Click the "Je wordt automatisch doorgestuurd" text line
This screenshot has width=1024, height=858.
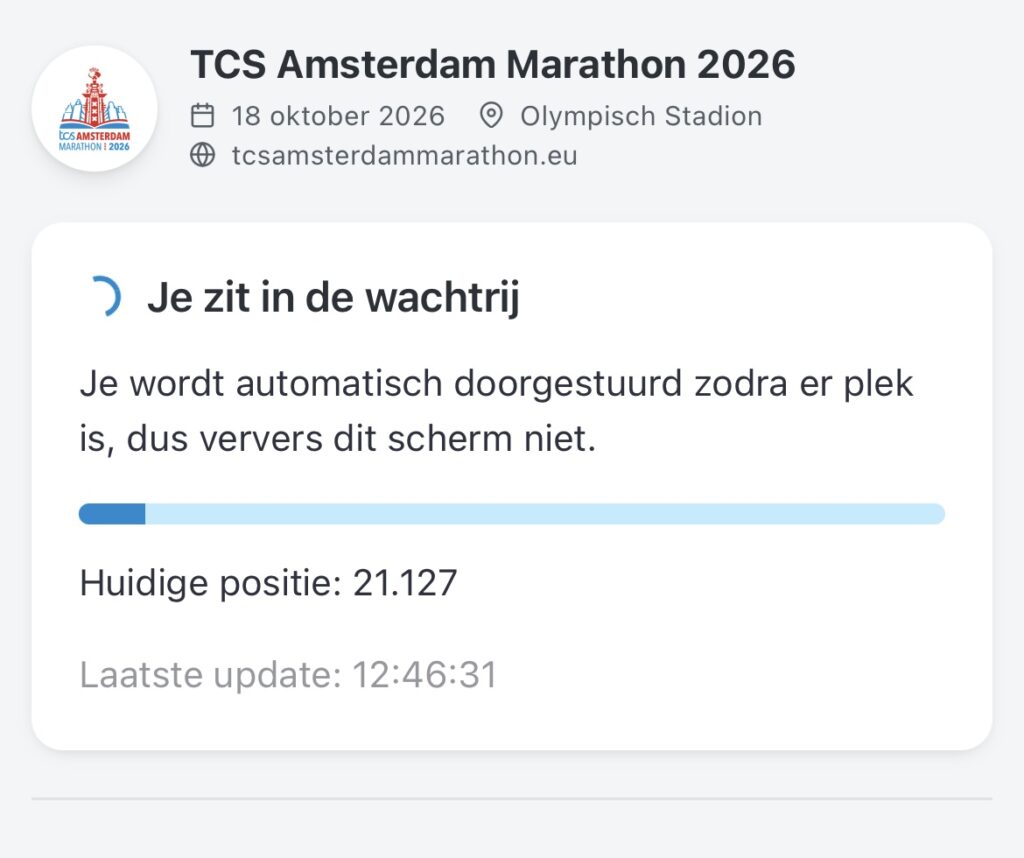coord(496,384)
